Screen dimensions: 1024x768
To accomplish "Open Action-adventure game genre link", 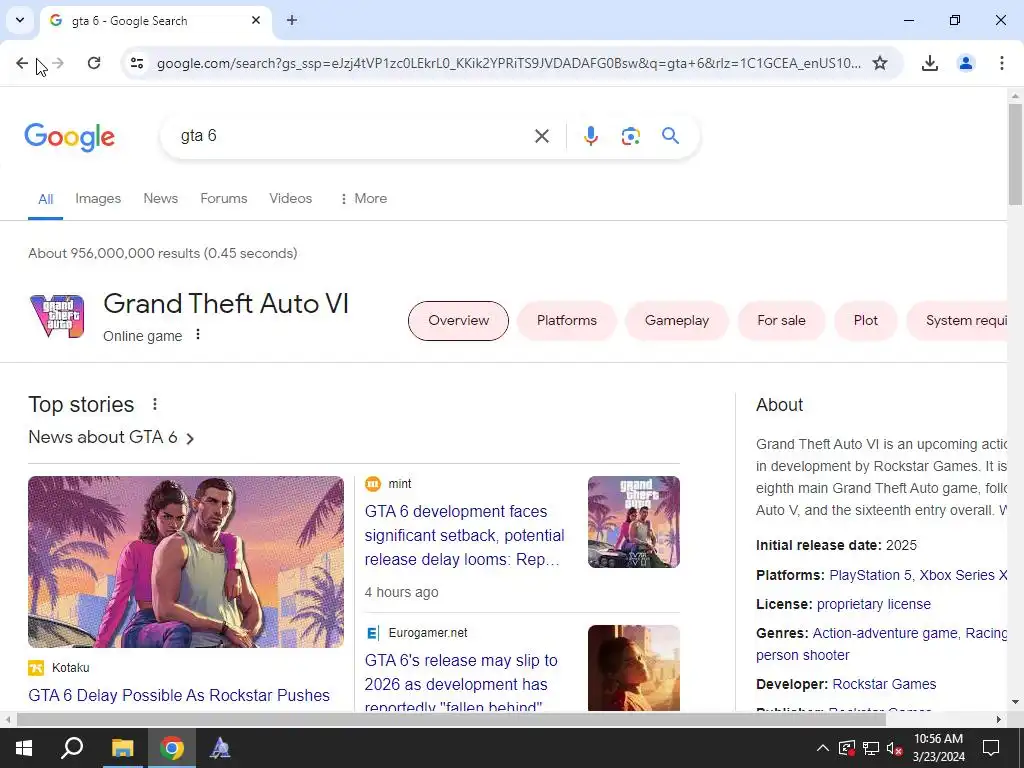I will (x=885, y=633).
